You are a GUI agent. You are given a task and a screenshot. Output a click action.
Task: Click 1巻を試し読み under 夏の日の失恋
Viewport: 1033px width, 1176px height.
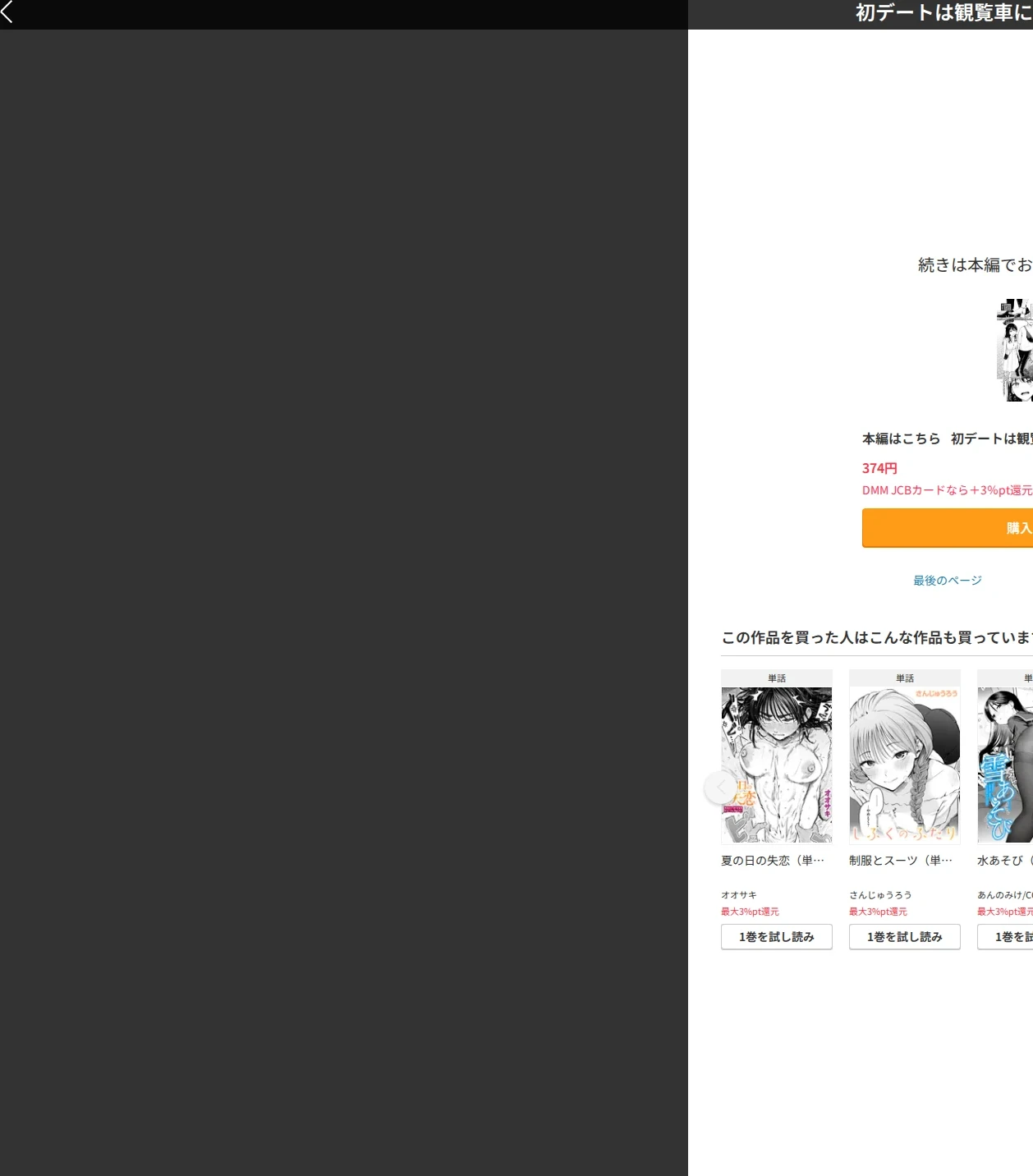(777, 937)
